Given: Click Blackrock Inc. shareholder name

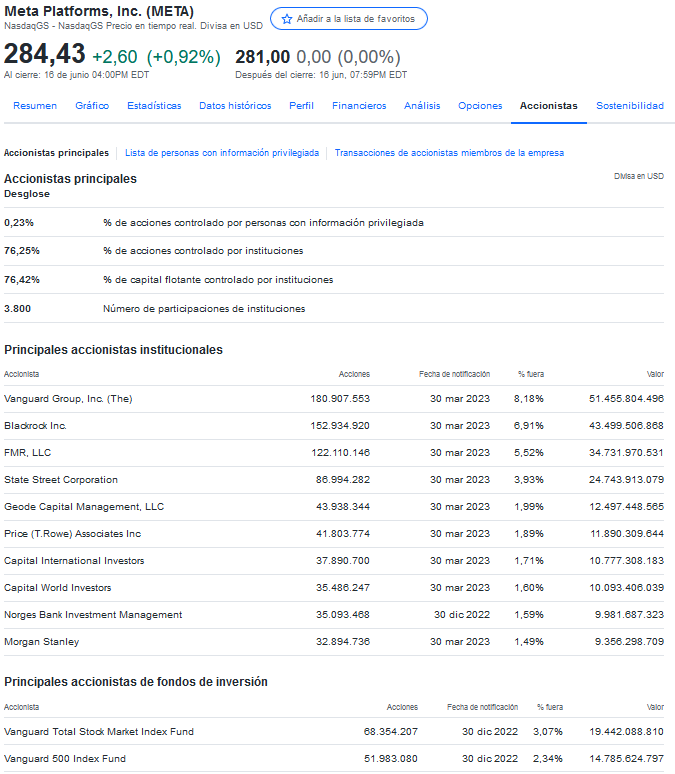Looking at the screenshot, I should (35, 426).
